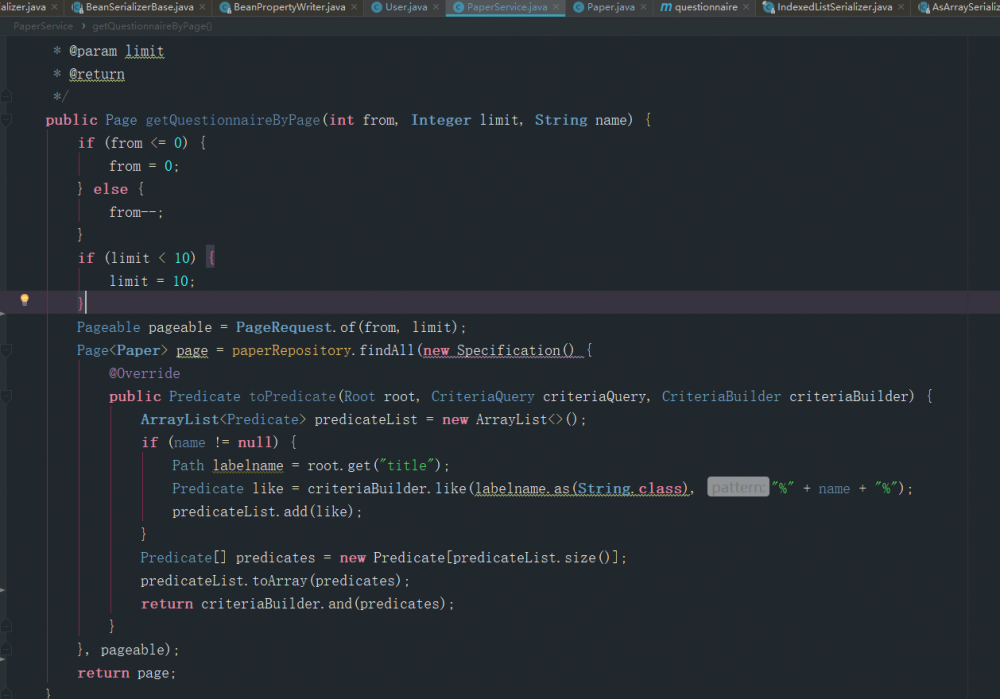The width and height of the screenshot is (1000, 699).
Task: Switch to the User.java tab
Action: point(405,7)
